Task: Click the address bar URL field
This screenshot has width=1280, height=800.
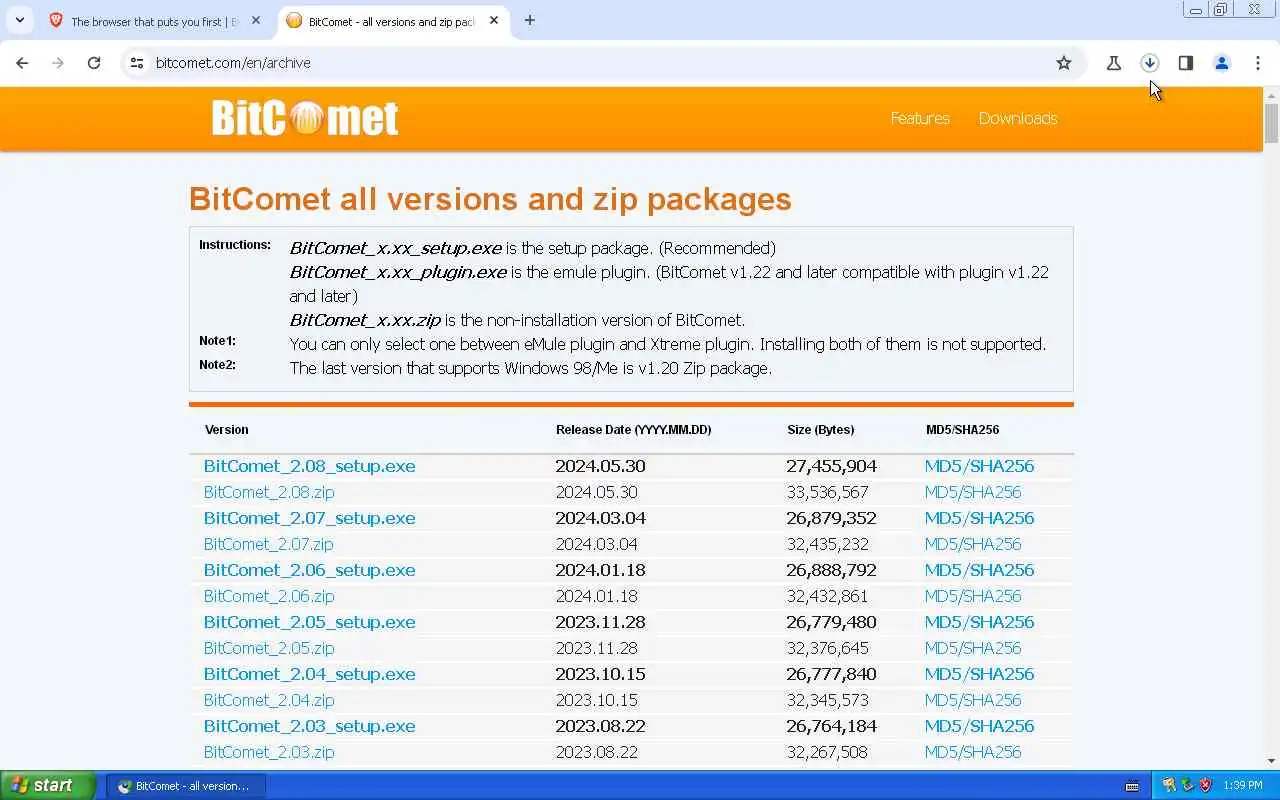Action: tap(600, 63)
